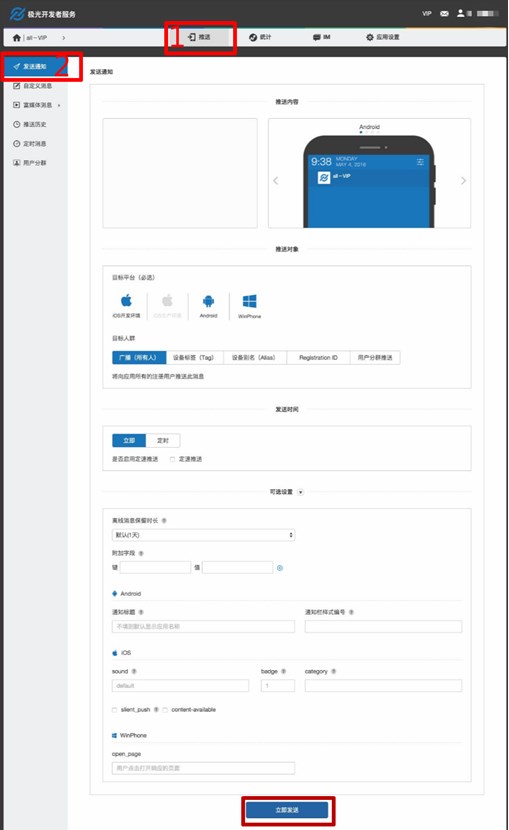509x830 pixels.
Task: Open the mail envelope icon in header
Action: point(444,14)
